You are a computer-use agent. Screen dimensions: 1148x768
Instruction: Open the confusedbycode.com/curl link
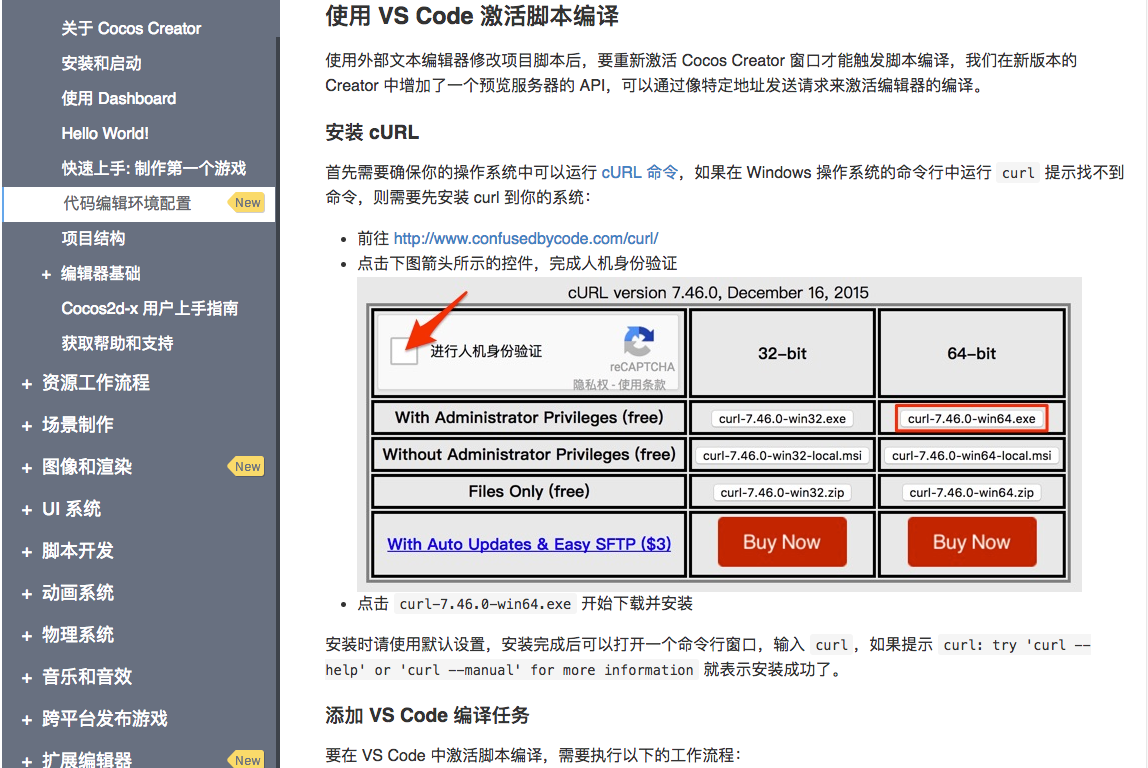(526, 238)
